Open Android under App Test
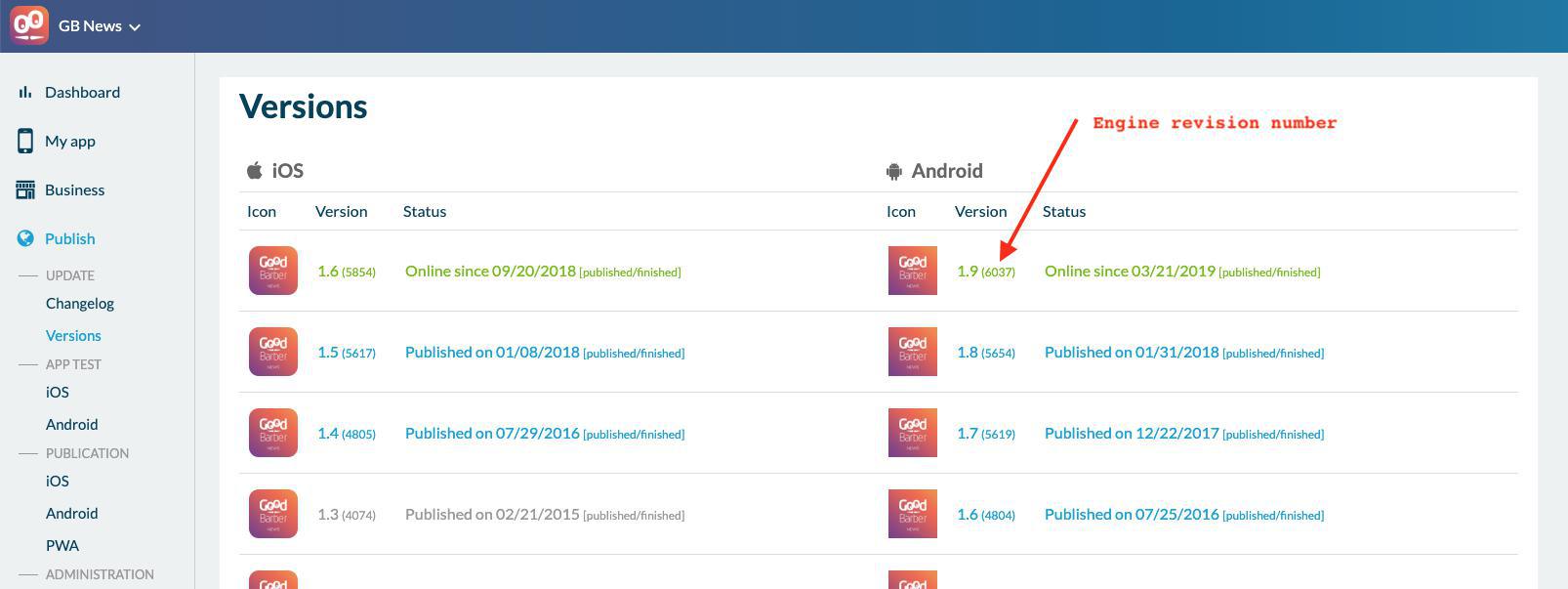Screen dimensions: 1568x589 point(72,424)
